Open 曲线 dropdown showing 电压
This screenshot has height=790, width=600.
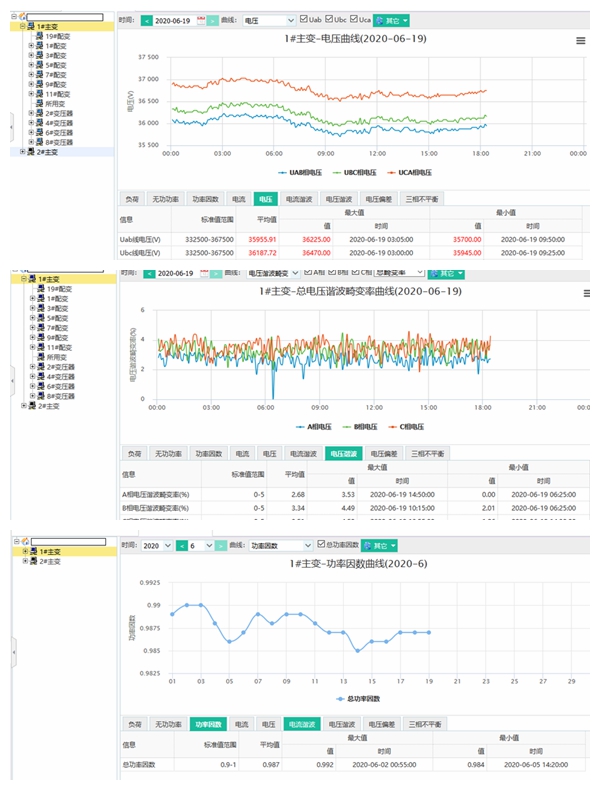pos(269,21)
